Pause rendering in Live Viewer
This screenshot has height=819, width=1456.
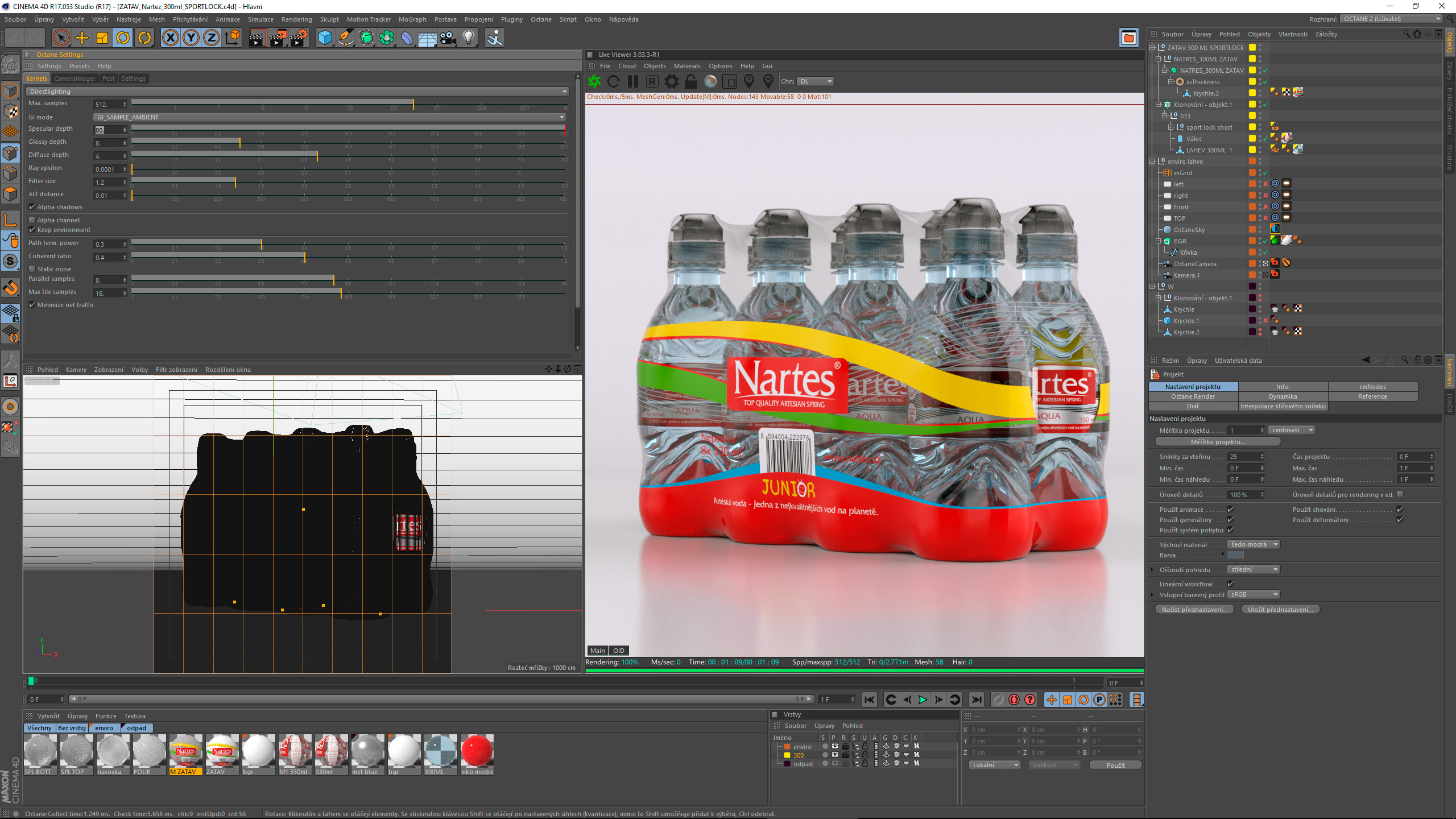click(x=632, y=81)
